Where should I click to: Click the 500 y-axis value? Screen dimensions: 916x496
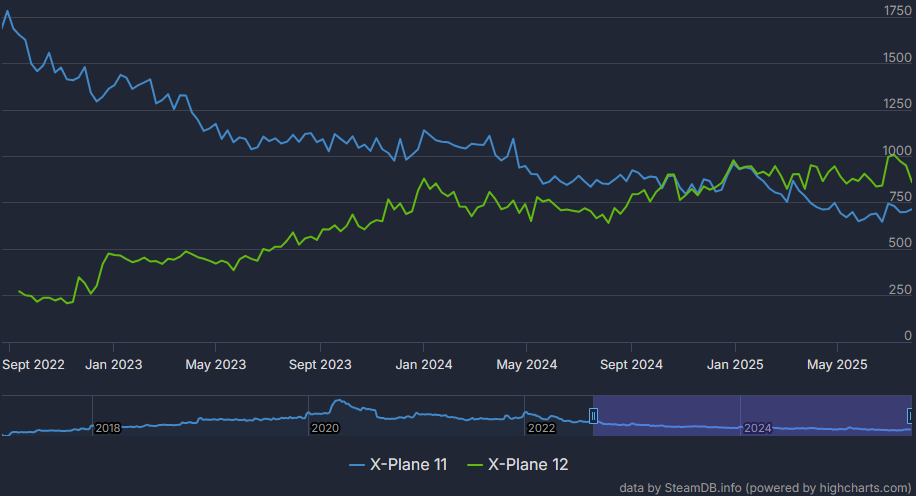[x=900, y=242]
